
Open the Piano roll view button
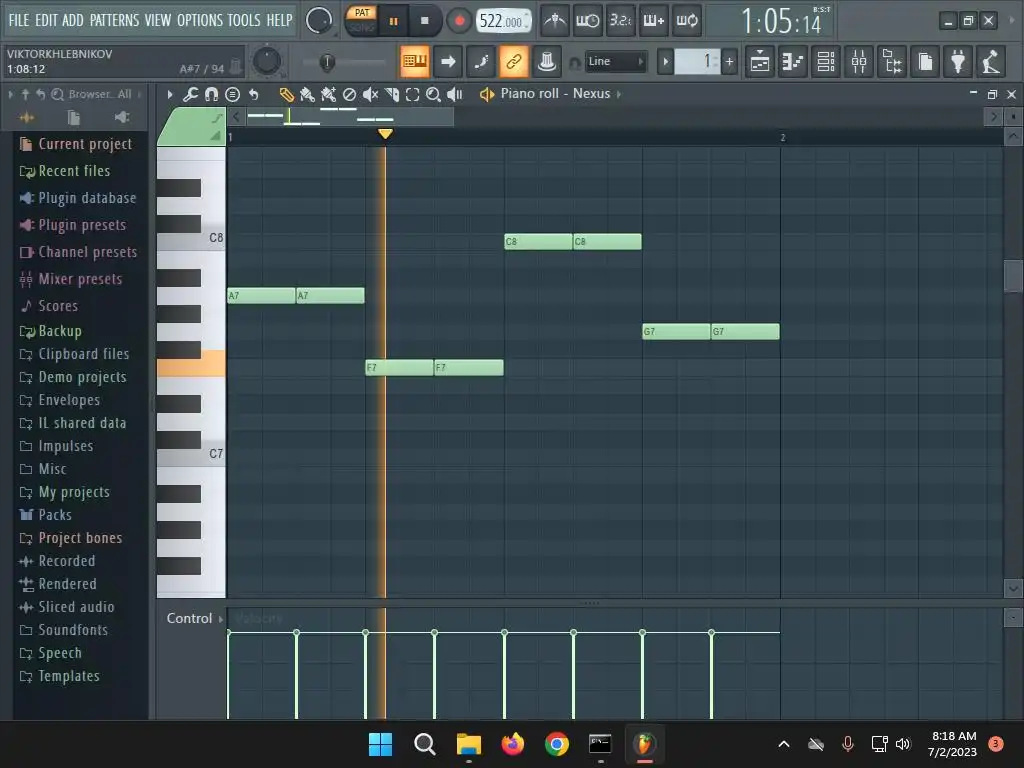pos(793,61)
